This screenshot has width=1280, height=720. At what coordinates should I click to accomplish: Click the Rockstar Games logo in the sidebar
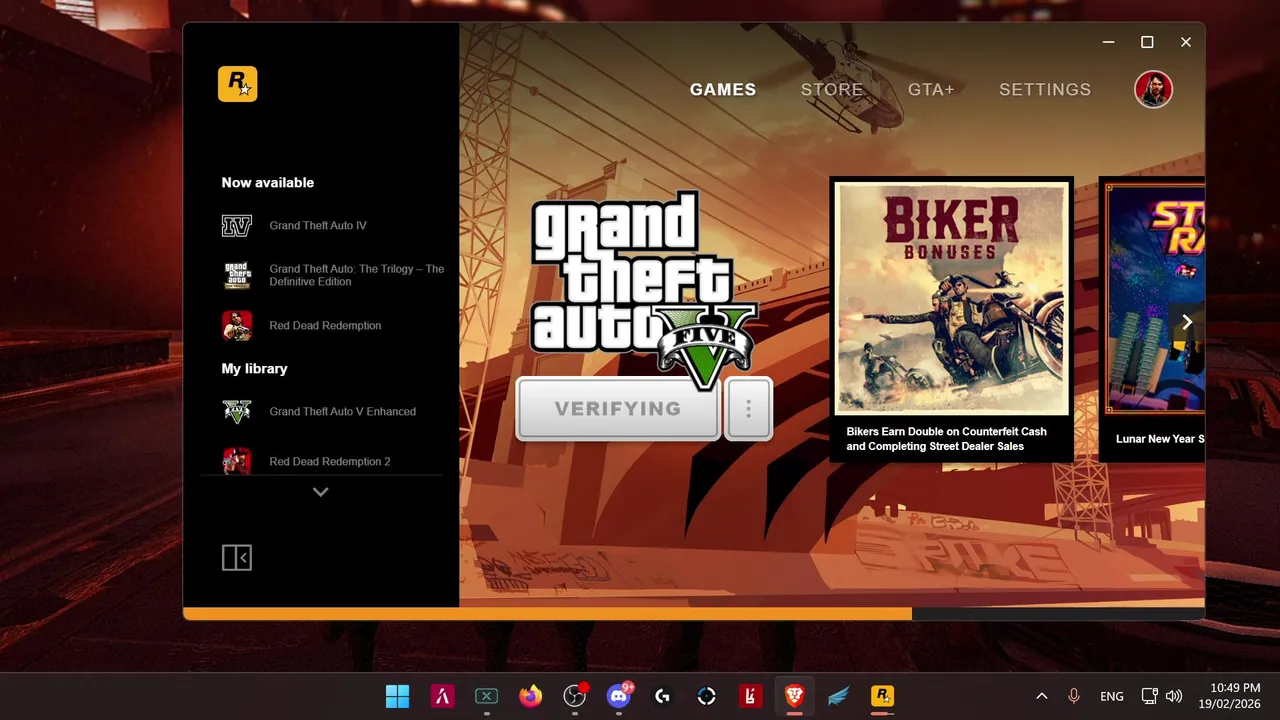[x=238, y=84]
